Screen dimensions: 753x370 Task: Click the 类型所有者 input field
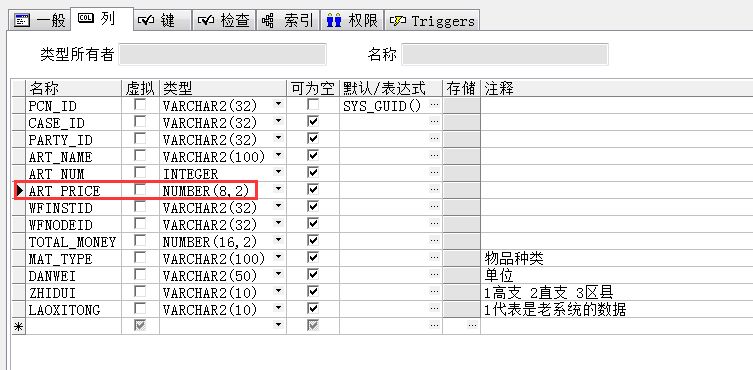pyautogui.click(x=222, y=55)
